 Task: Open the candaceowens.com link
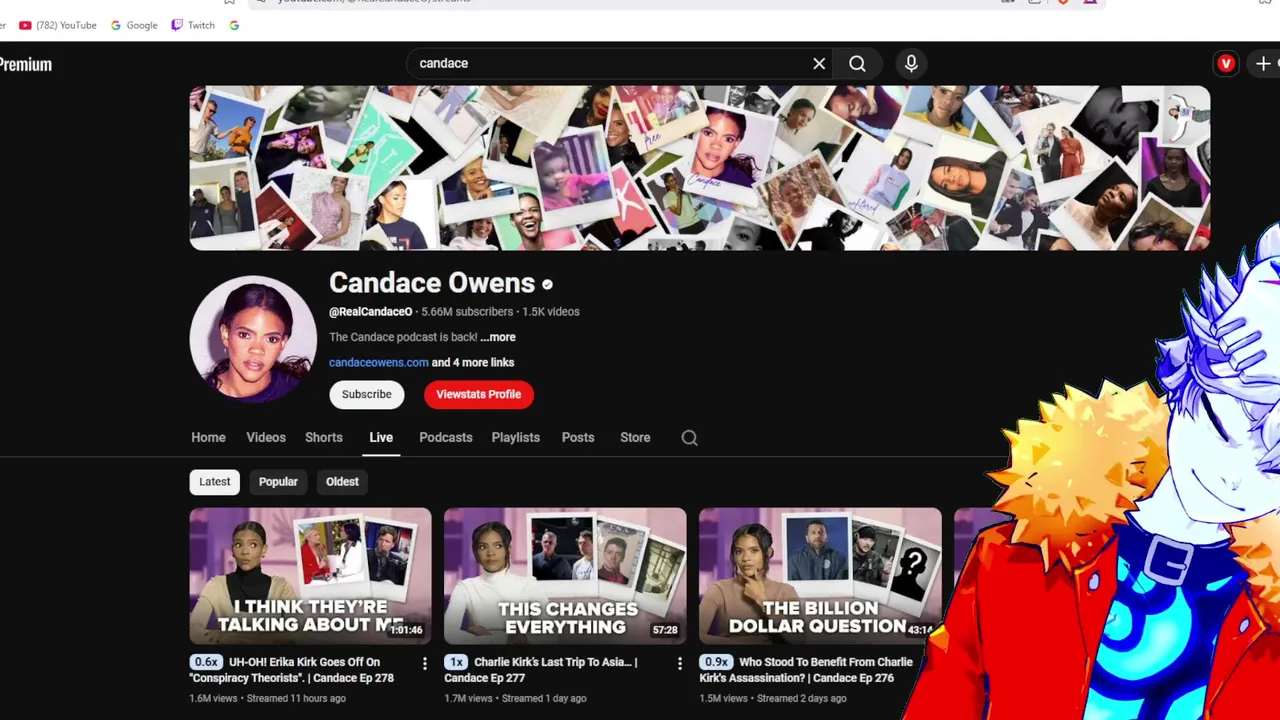pyautogui.click(x=379, y=362)
